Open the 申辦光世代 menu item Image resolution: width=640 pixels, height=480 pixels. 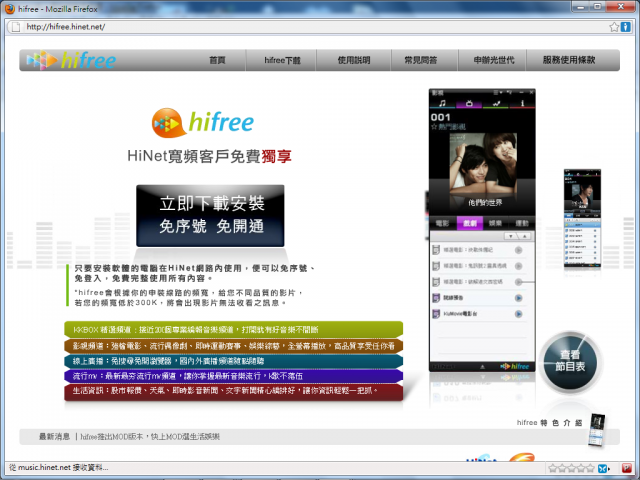[x=493, y=60]
